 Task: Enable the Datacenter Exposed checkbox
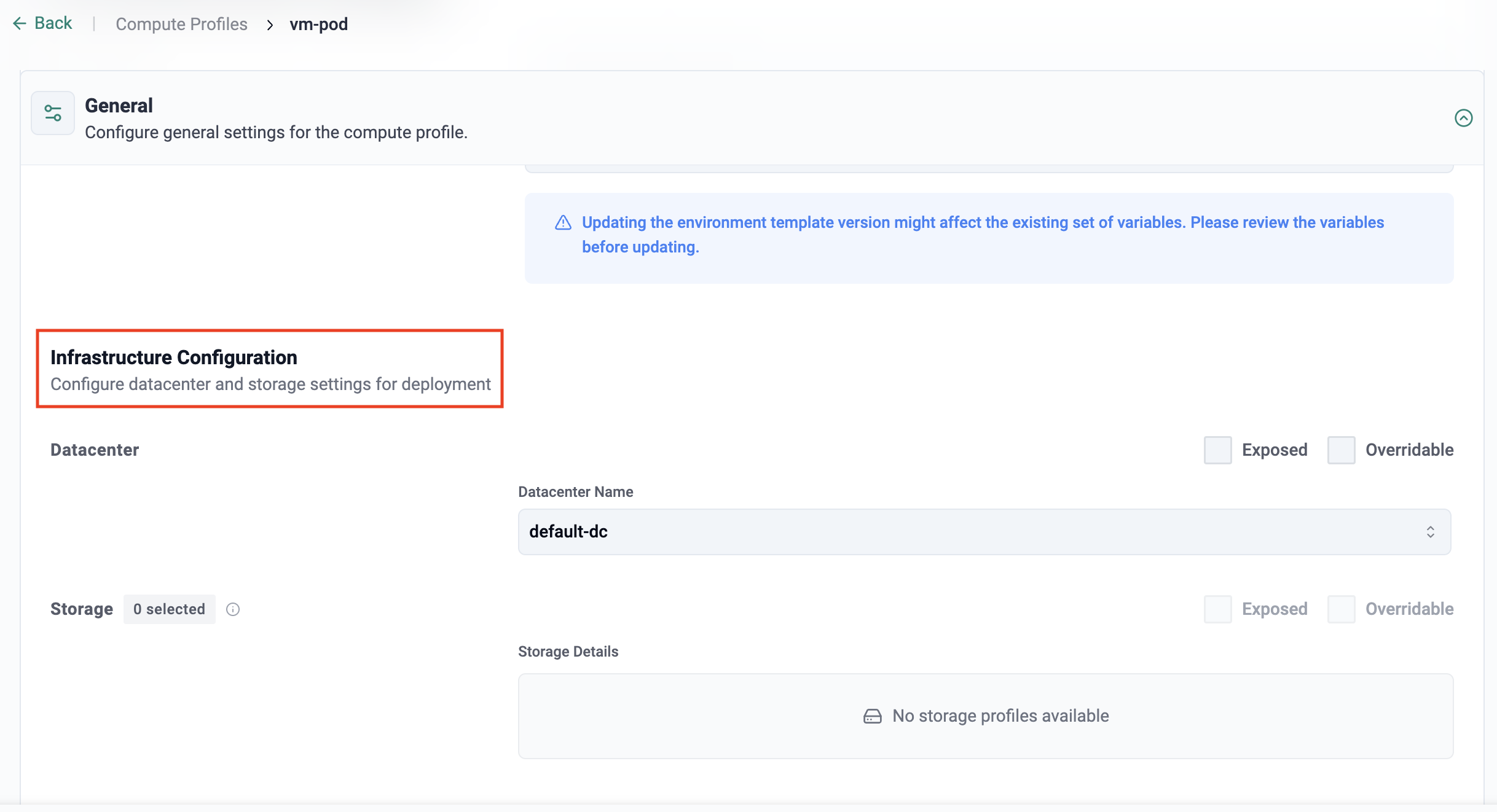pos(1217,450)
